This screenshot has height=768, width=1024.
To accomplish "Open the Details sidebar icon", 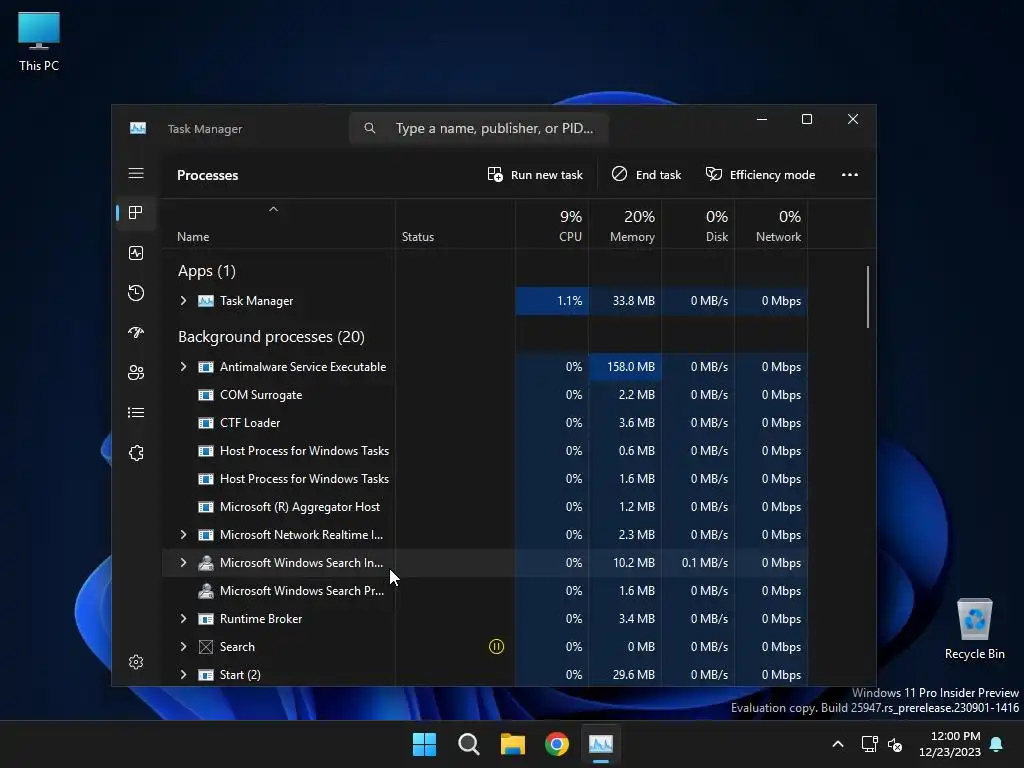I will pyautogui.click(x=136, y=412).
